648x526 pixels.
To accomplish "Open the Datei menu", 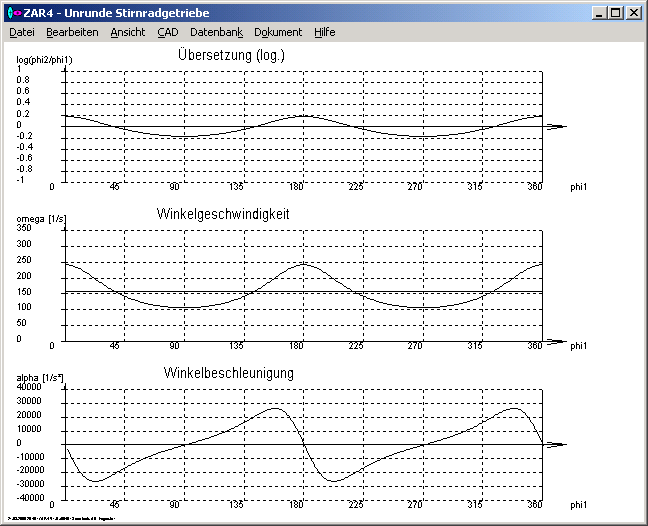I will coord(22,32).
